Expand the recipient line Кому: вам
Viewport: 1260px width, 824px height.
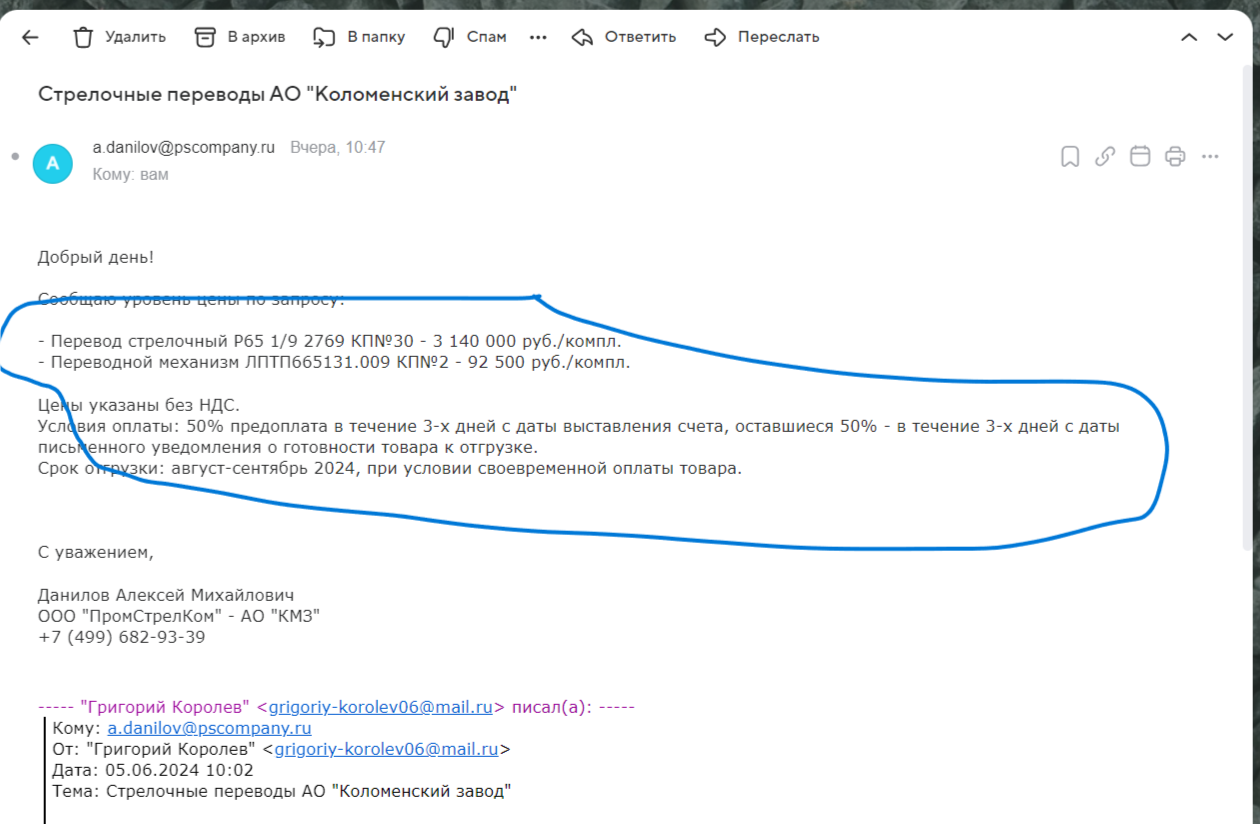[130, 174]
